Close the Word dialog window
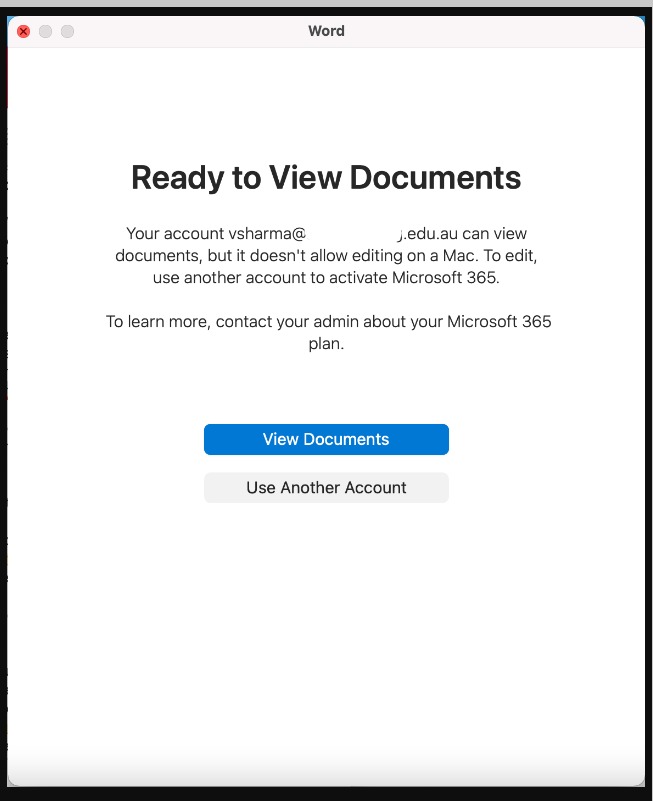Screen dimensions: 653x801 24,32
